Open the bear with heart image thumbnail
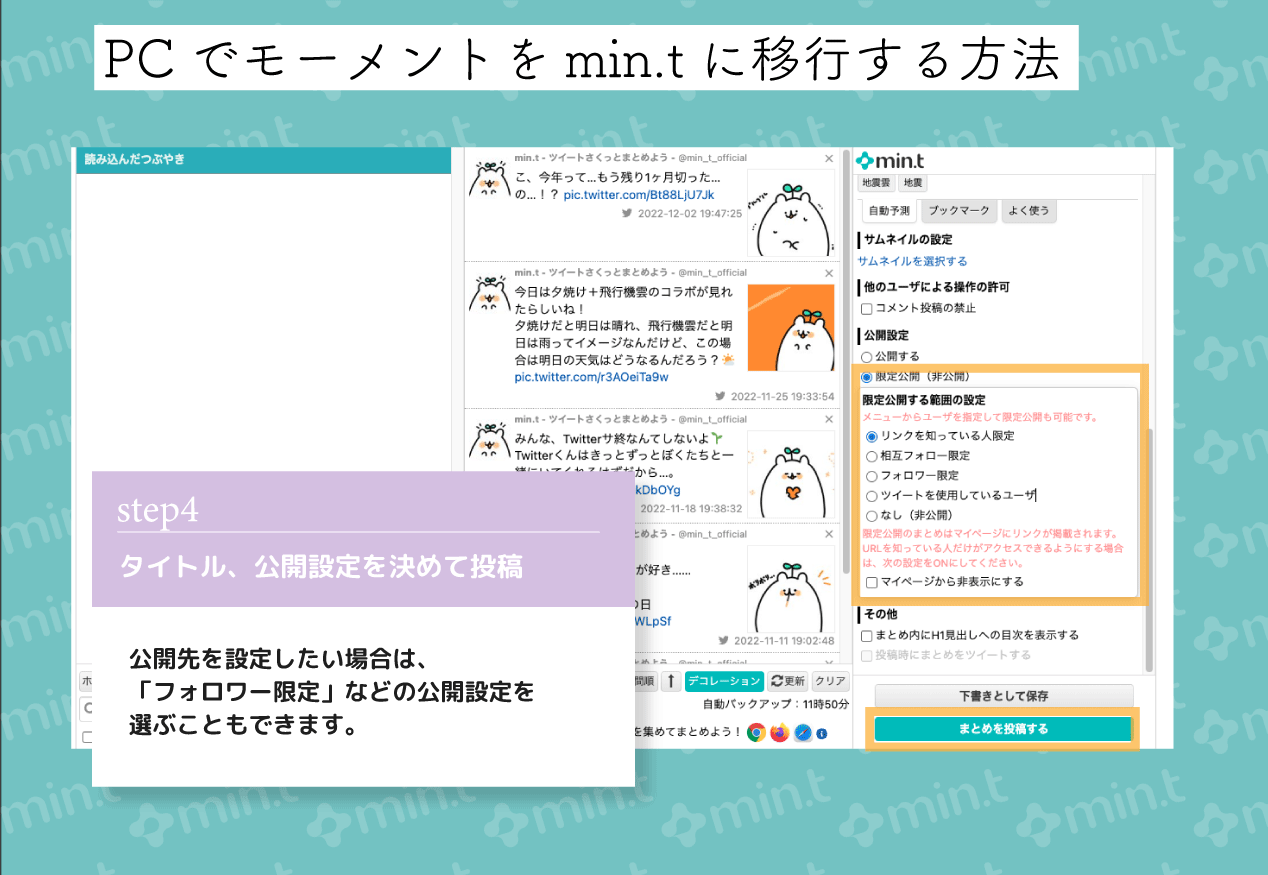Viewport: 1268px width, 875px height. point(791,474)
